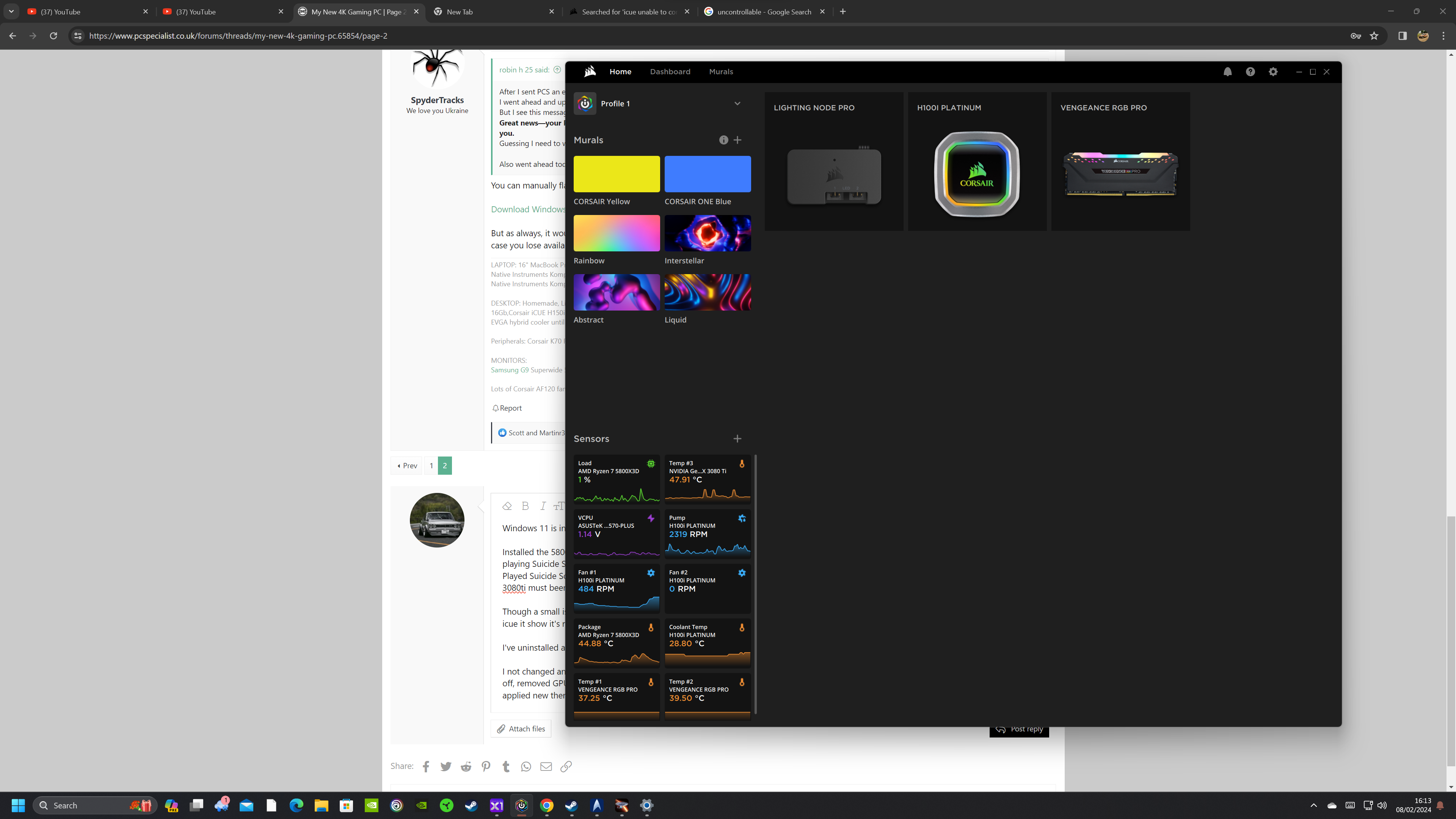
Task: Share the thread on Reddit
Action: coord(466,766)
